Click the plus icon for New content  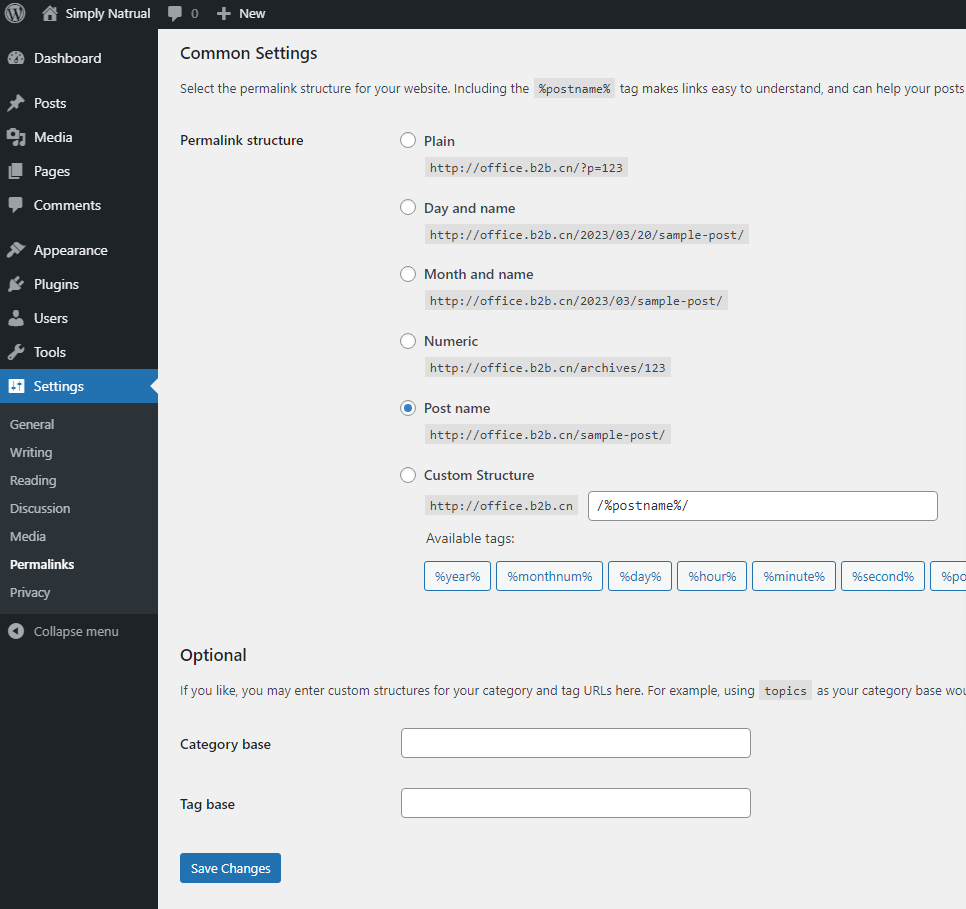(223, 14)
